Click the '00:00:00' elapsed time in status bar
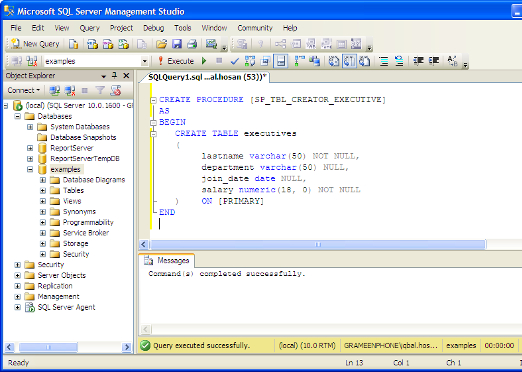Viewport: 522px width, 372px height. pos(499,346)
